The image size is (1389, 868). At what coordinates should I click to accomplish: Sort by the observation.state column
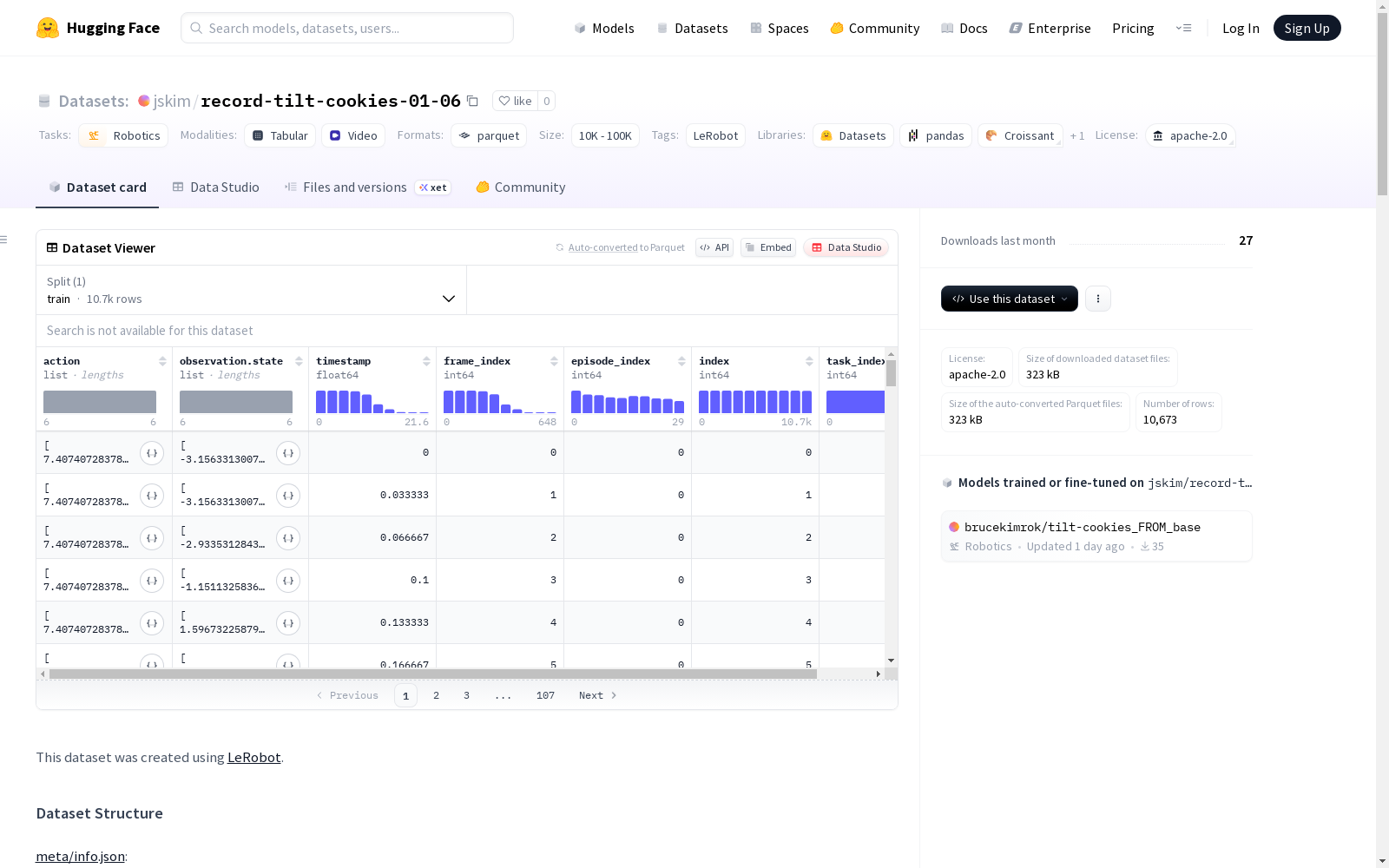[299, 361]
